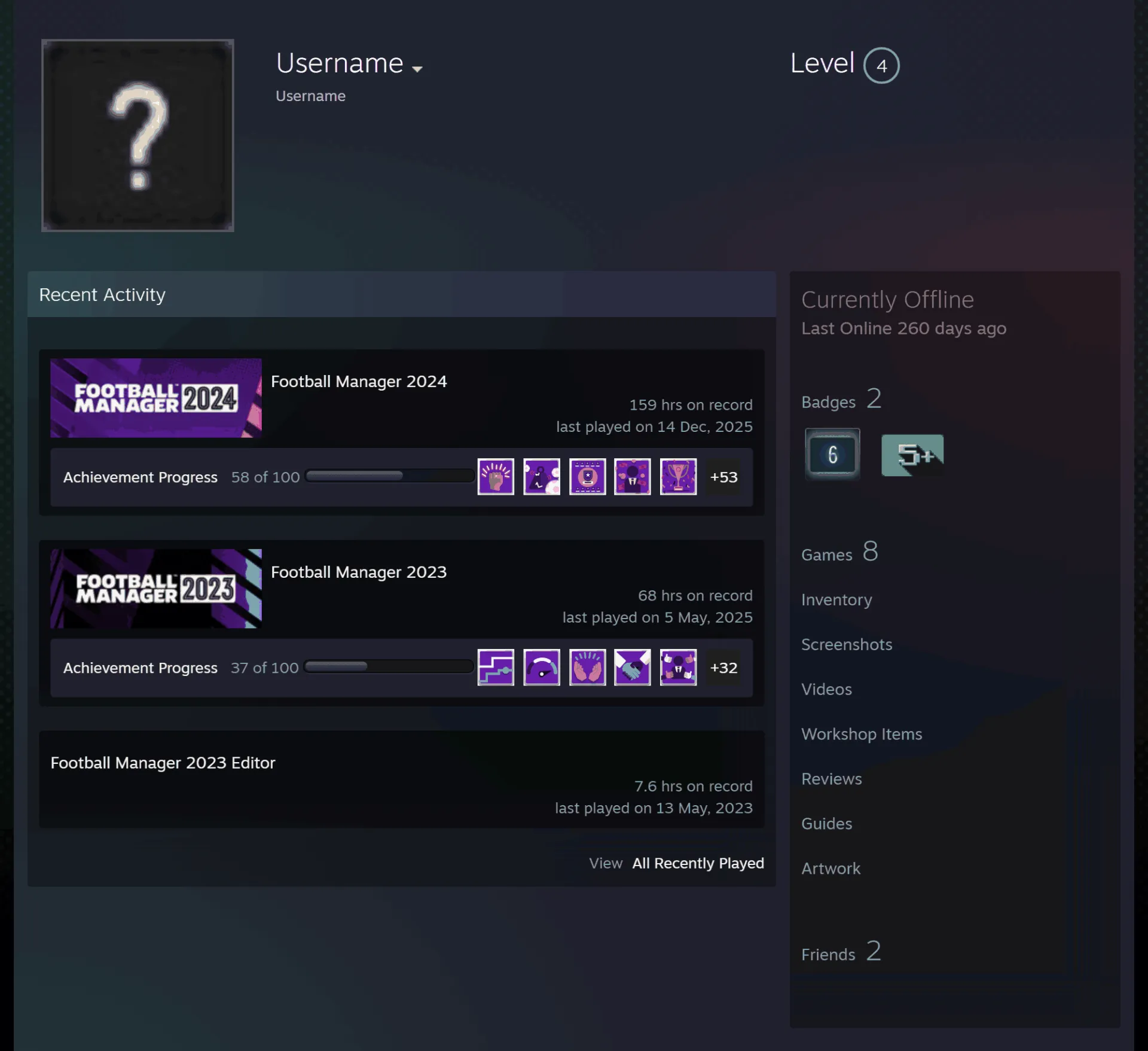The height and width of the screenshot is (1051, 1148).
Task: Click the "Last Online 260 days ago" text
Action: click(903, 328)
